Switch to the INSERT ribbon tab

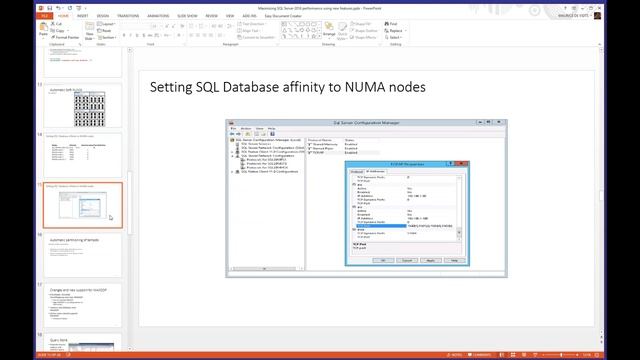coord(82,16)
